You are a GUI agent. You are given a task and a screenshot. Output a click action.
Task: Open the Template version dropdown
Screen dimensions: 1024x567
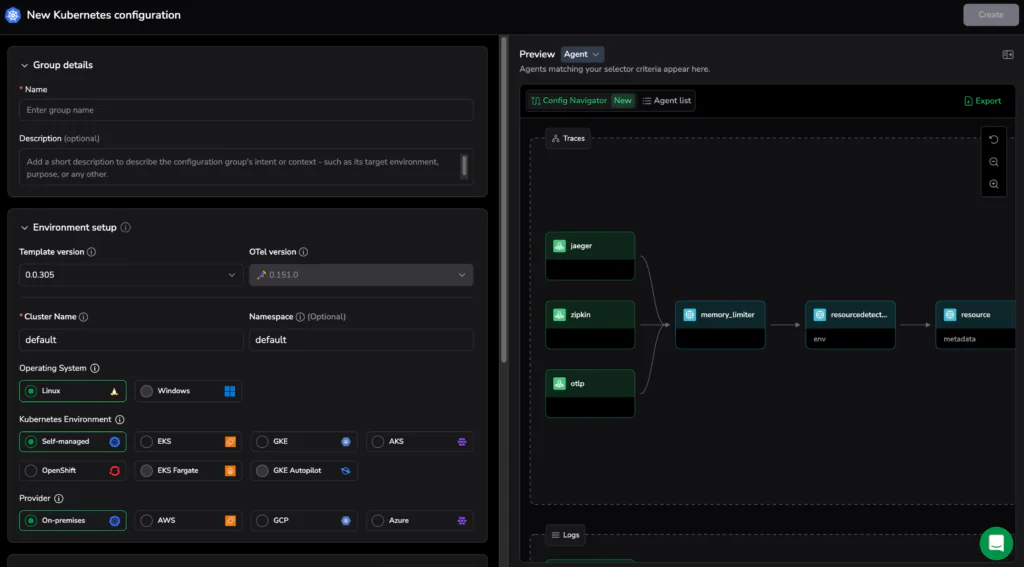(131, 275)
